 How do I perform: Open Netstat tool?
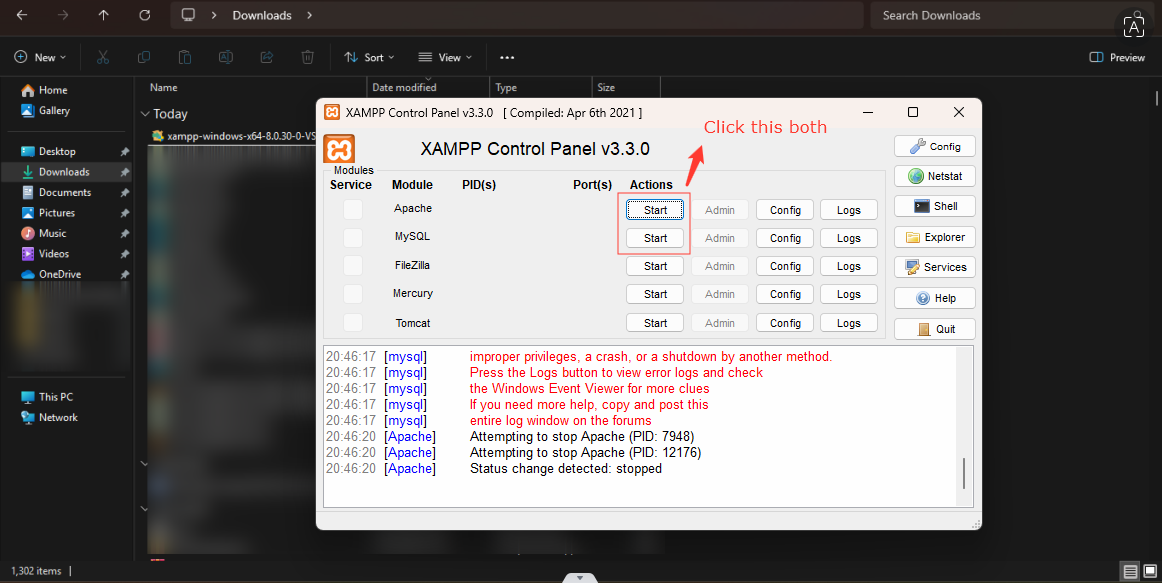[934, 176]
